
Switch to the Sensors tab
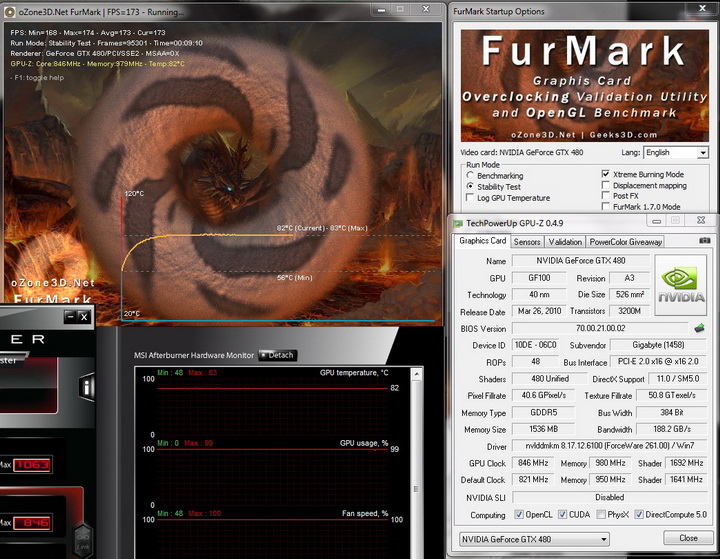pos(527,242)
